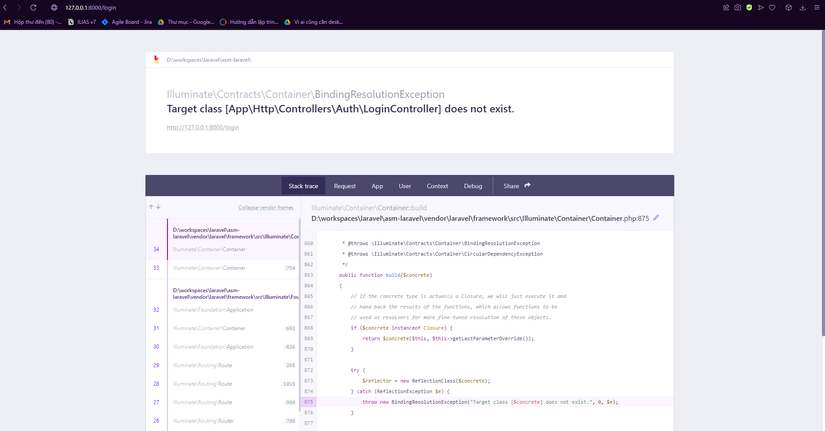
Task: Click the heart bookmark icon in toolbar
Action: [772, 7]
